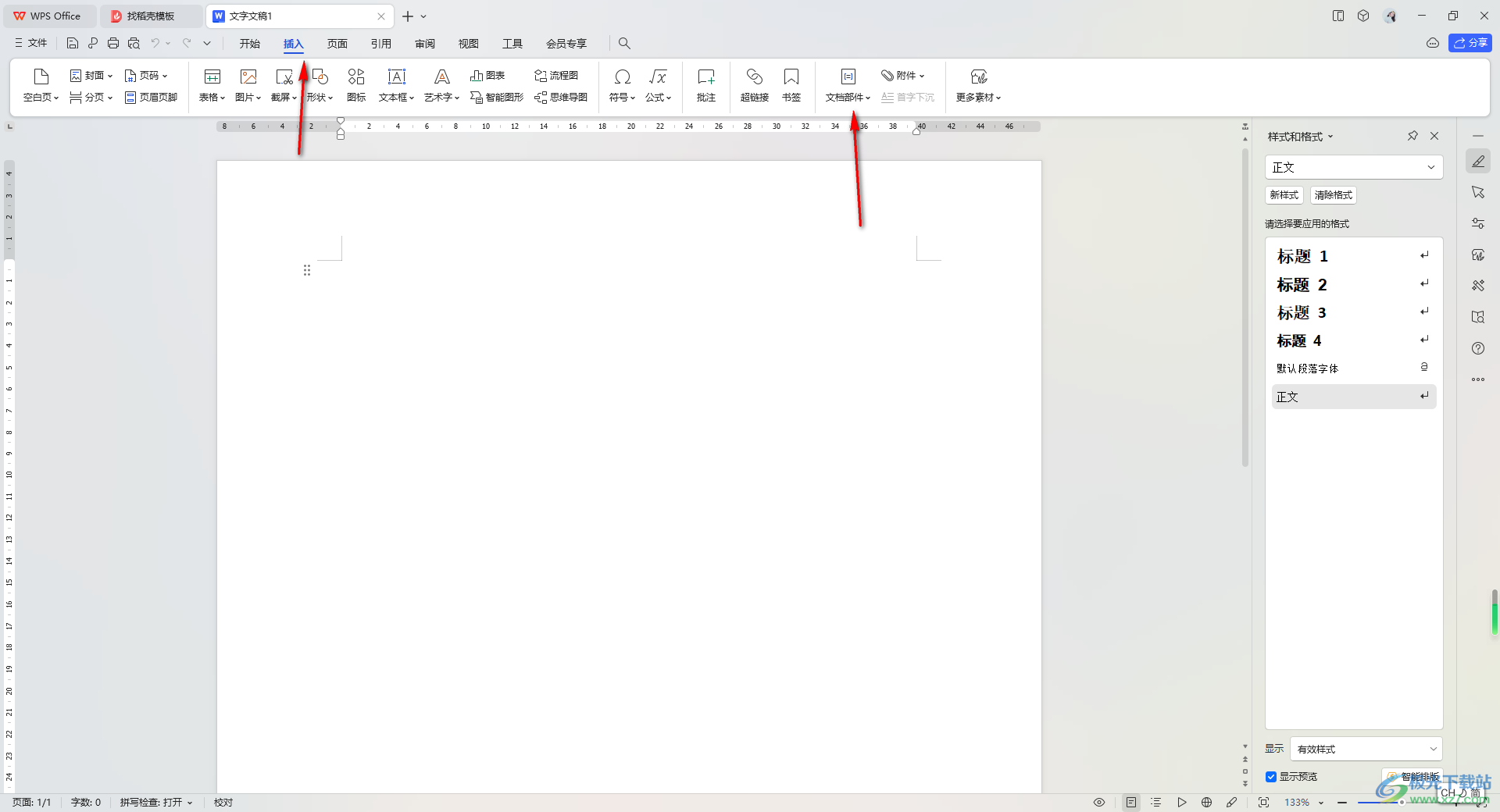Click the Share (分享) button
The width and height of the screenshot is (1500, 812).
[x=1470, y=43]
